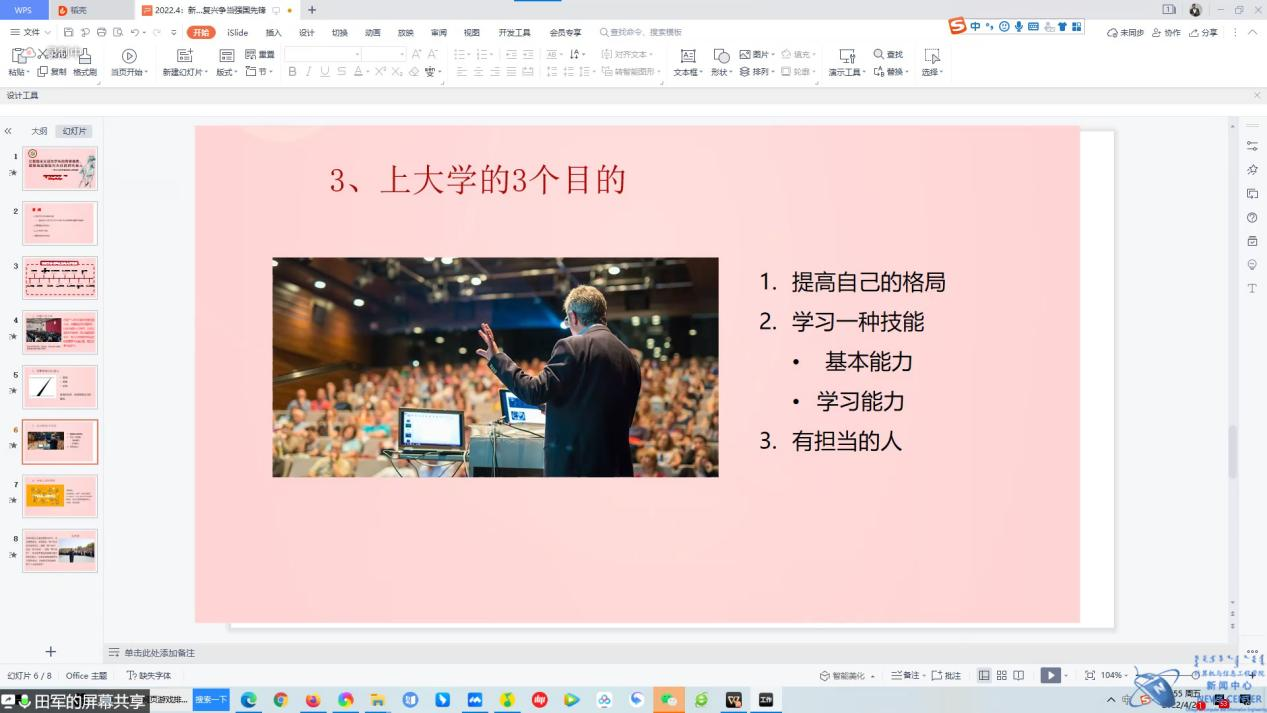1267x713 pixels.
Task: Open the font size combo box
Action: (x=384, y=54)
